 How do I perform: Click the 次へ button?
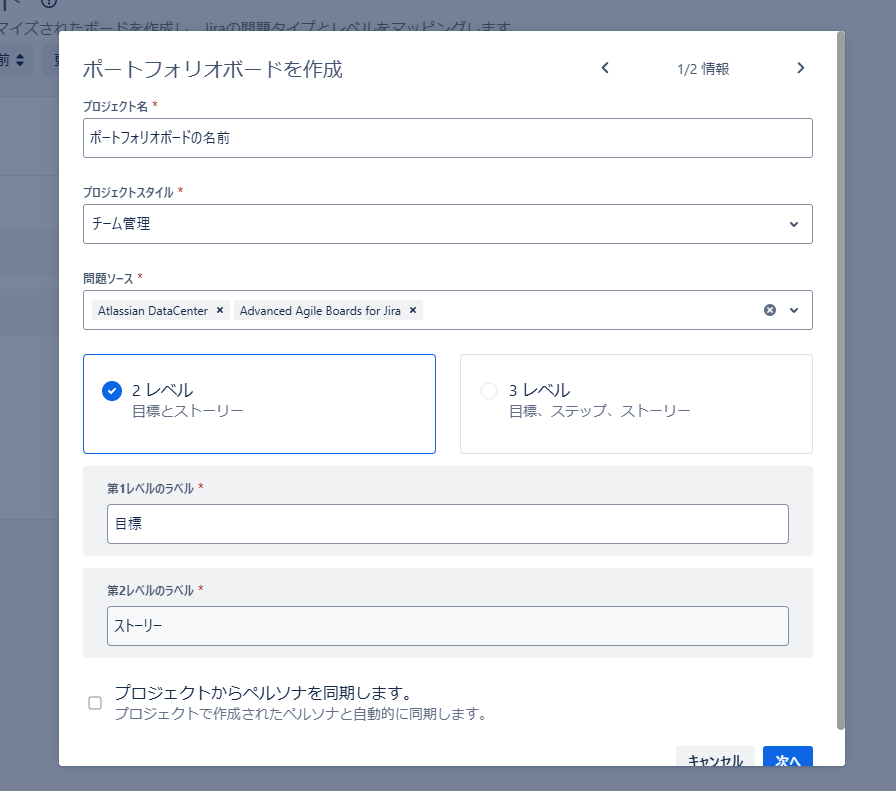tap(787, 760)
